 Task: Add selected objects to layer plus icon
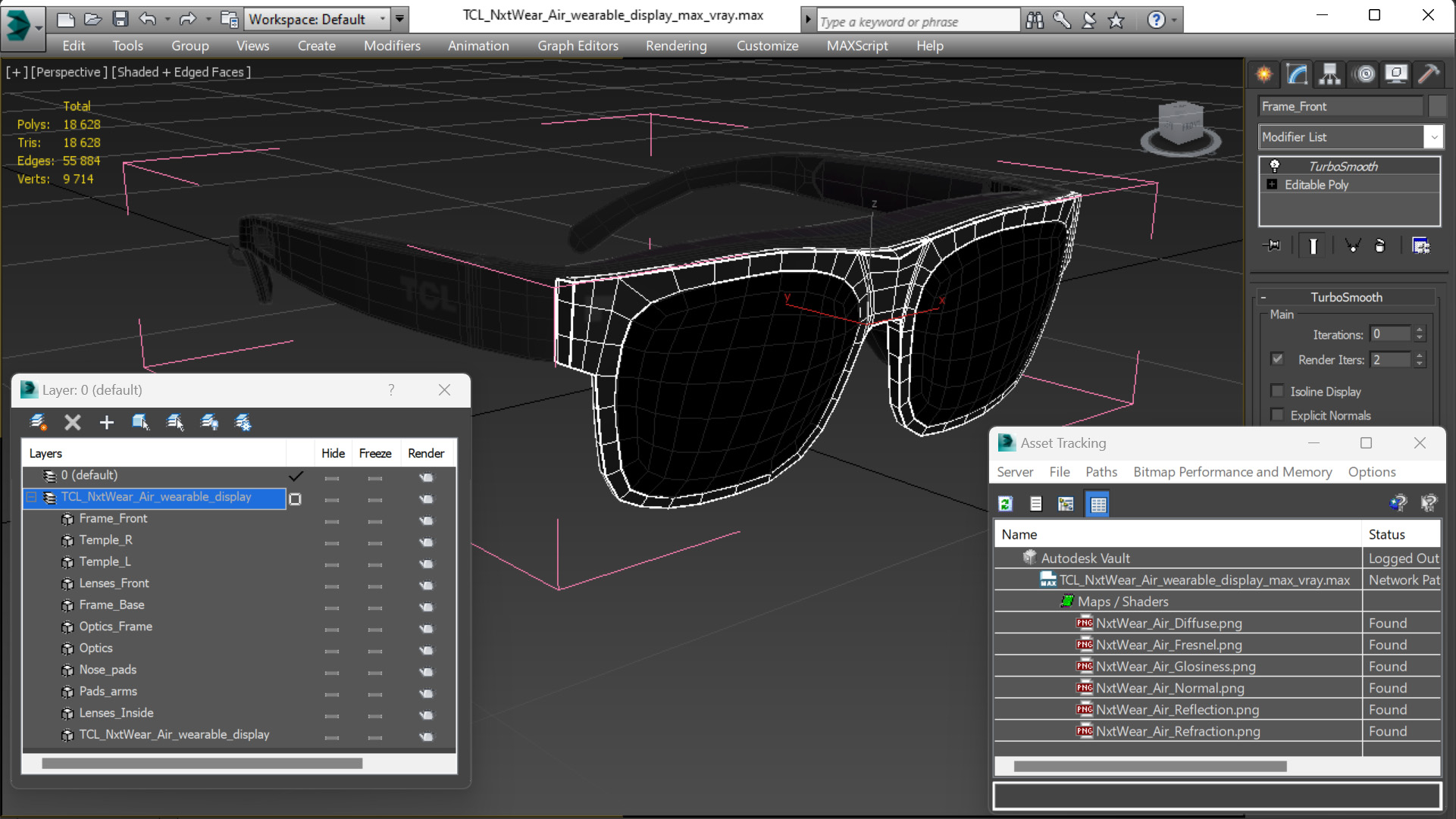coord(106,422)
